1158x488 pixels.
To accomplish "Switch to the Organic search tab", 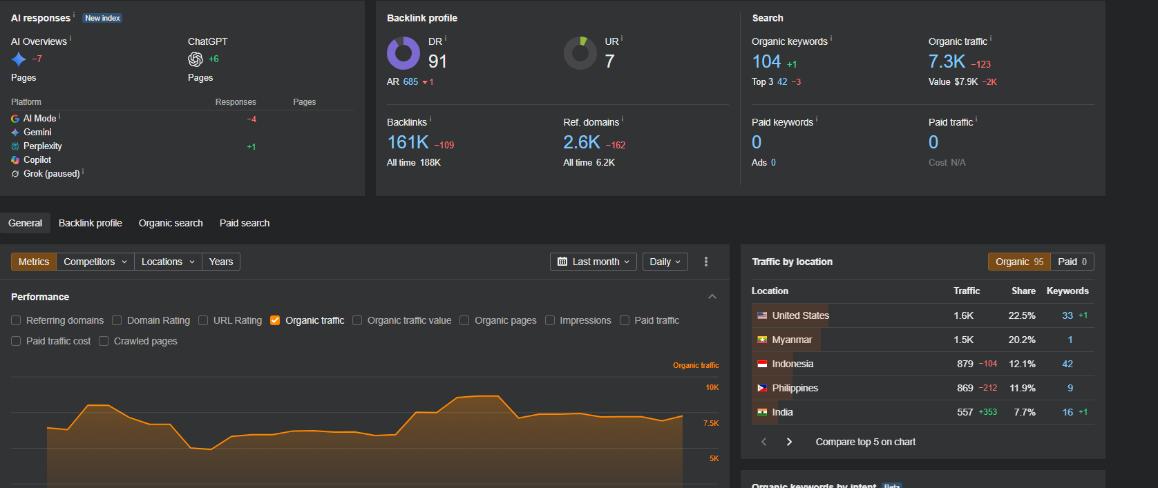I will (x=171, y=223).
